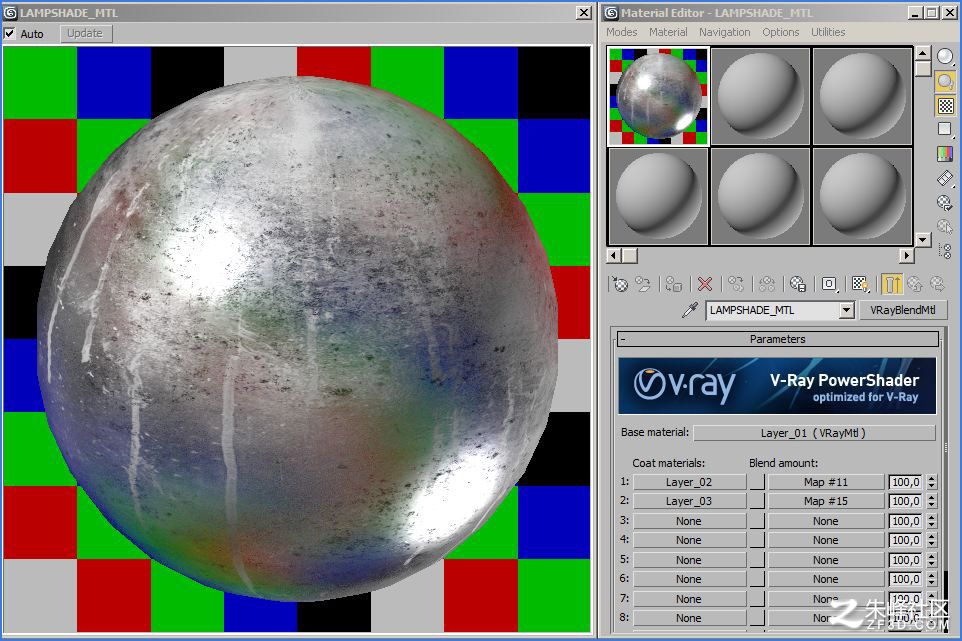Open base material Layer_01 (VRayMtl)
962x641 pixels.
pos(814,433)
